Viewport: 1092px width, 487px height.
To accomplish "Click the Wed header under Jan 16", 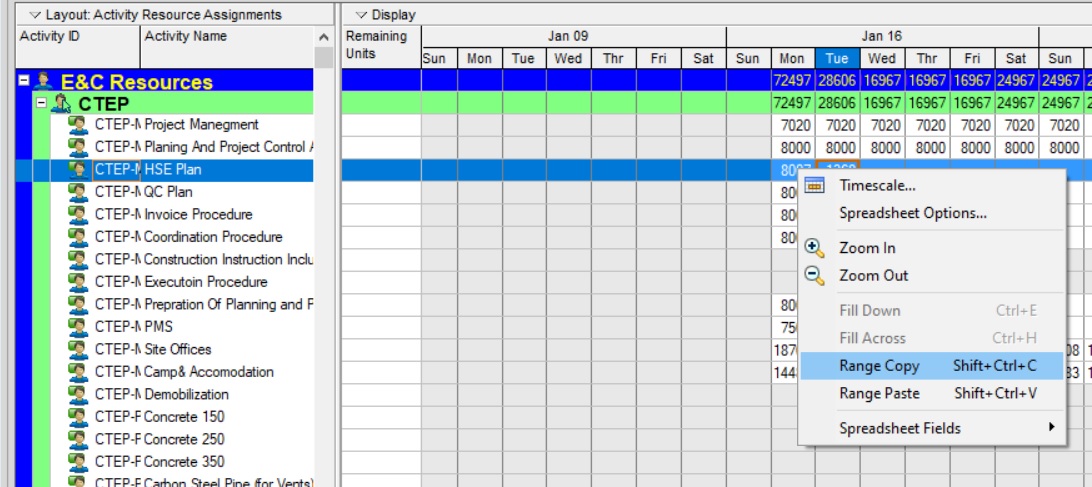I will [x=882, y=59].
